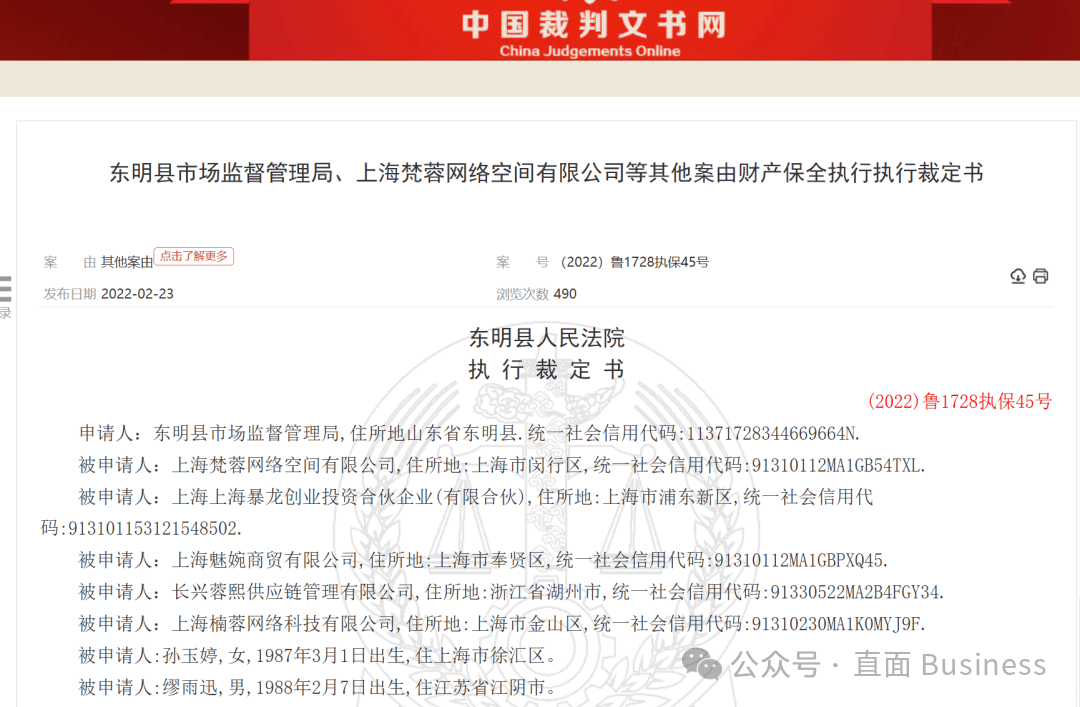Viewport: 1080px width, 707px height.
Task: Open the table-of-contents sidebar menu icon
Action: tap(6, 289)
